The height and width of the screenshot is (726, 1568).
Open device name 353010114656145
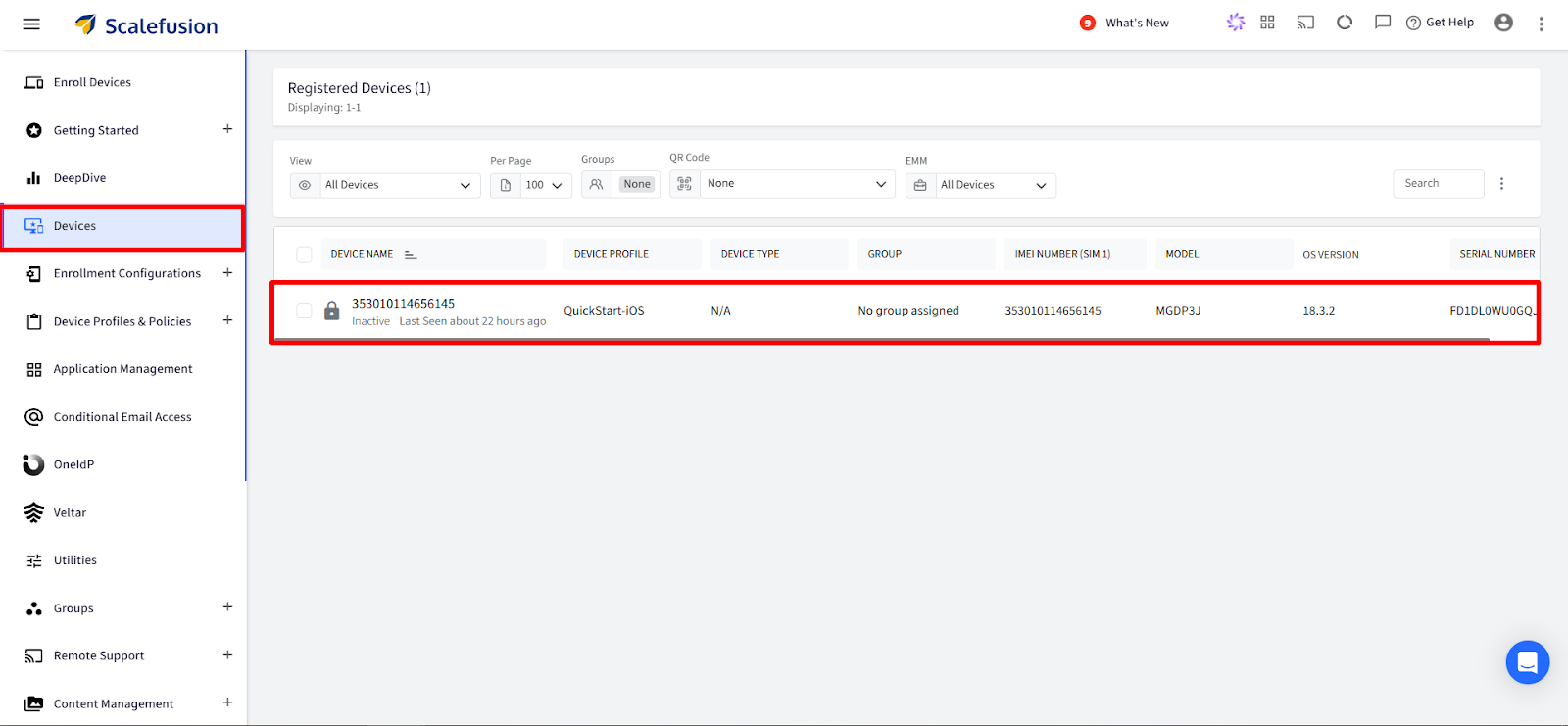(403, 304)
